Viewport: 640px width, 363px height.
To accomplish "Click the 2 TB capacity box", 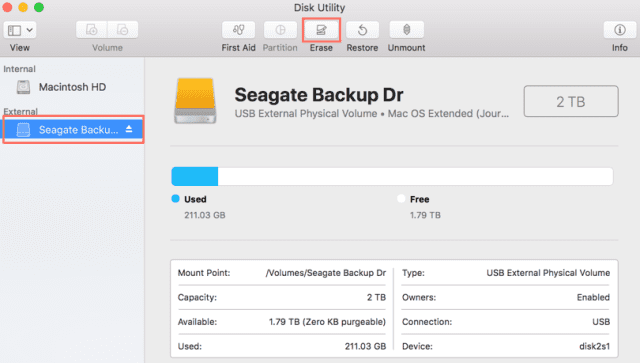I will [x=571, y=101].
